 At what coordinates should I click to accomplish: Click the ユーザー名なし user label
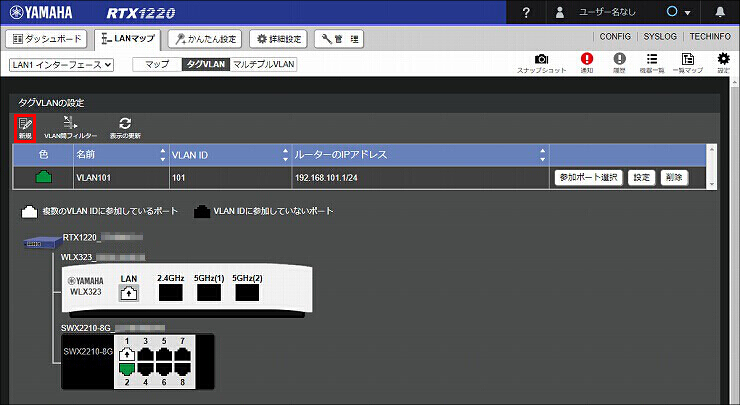click(x=607, y=12)
